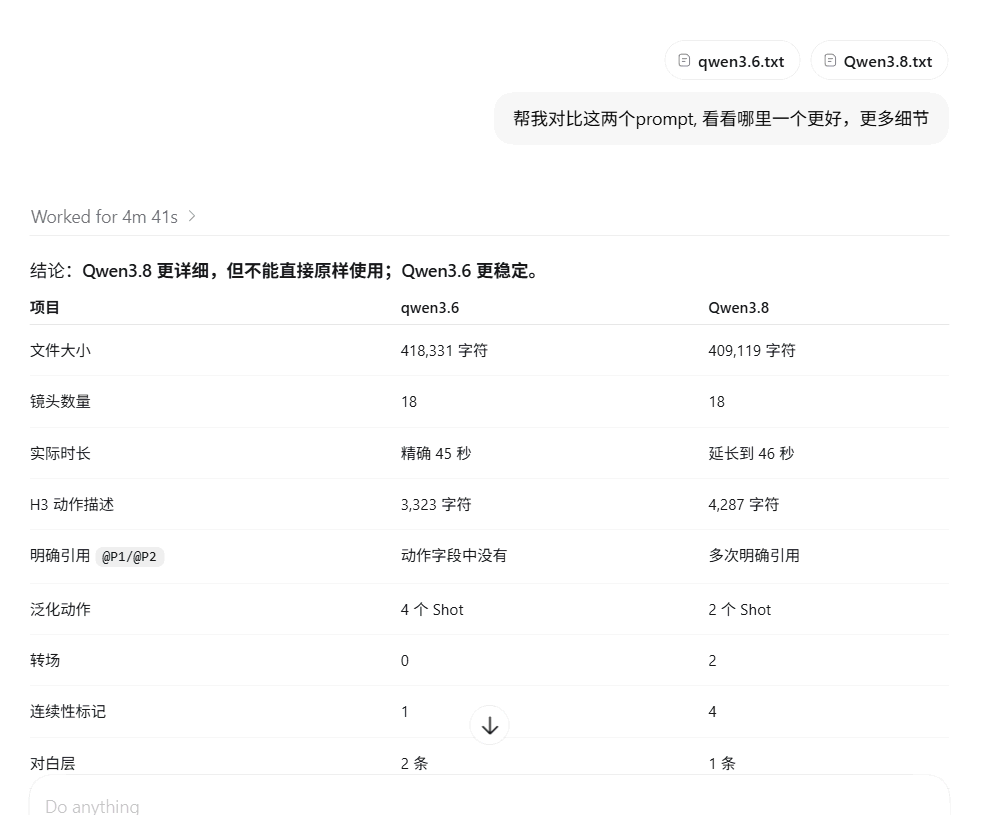The width and height of the screenshot is (992, 815).
Task: Click the qwen3.6 column header
Action: tap(430, 308)
